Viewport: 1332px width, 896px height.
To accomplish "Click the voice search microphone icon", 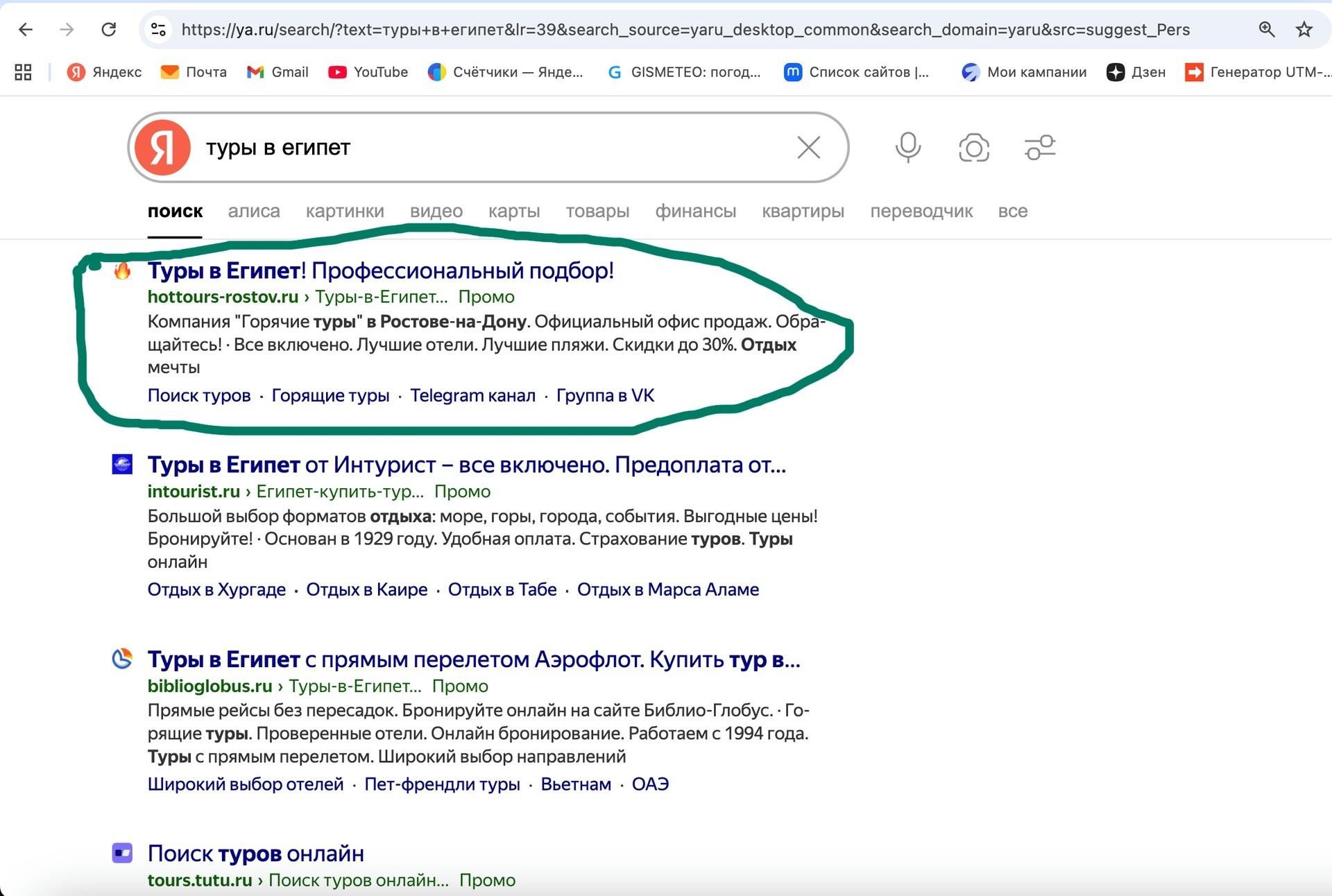I will (x=907, y=147).
